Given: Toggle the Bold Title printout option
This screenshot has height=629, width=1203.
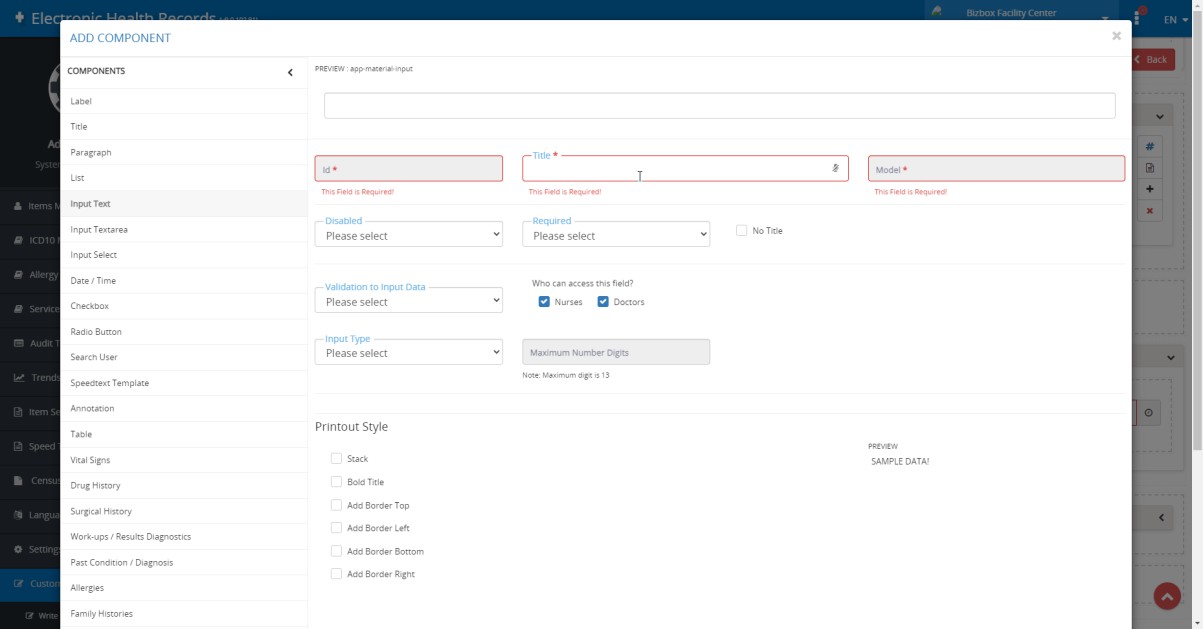Looking at the screenshot, I should click(x=336, y=482).
